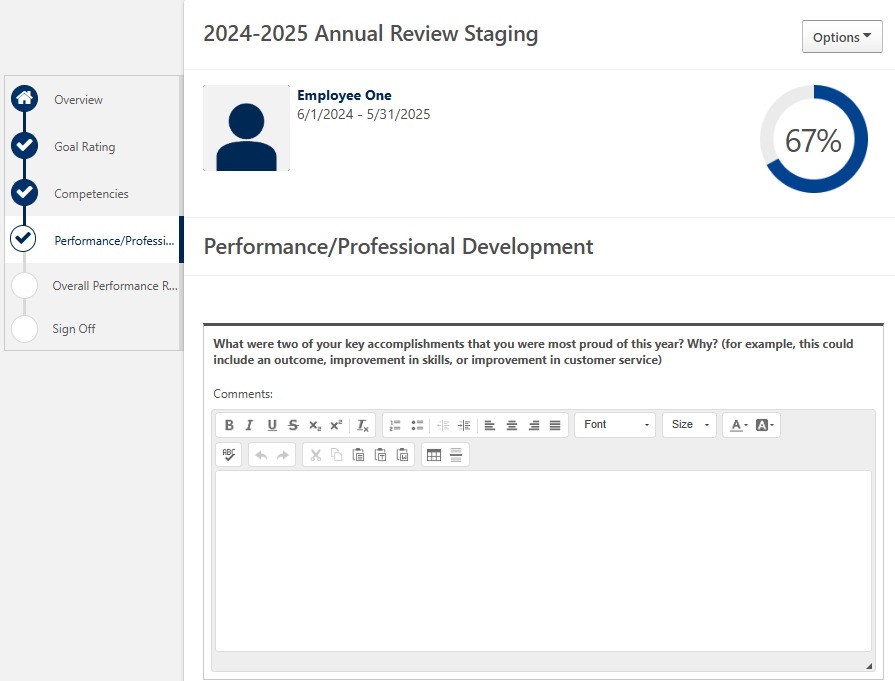This screenshot has height=681, width=895.
Task: Open the background color picker
Action: (x=764, y=425)
